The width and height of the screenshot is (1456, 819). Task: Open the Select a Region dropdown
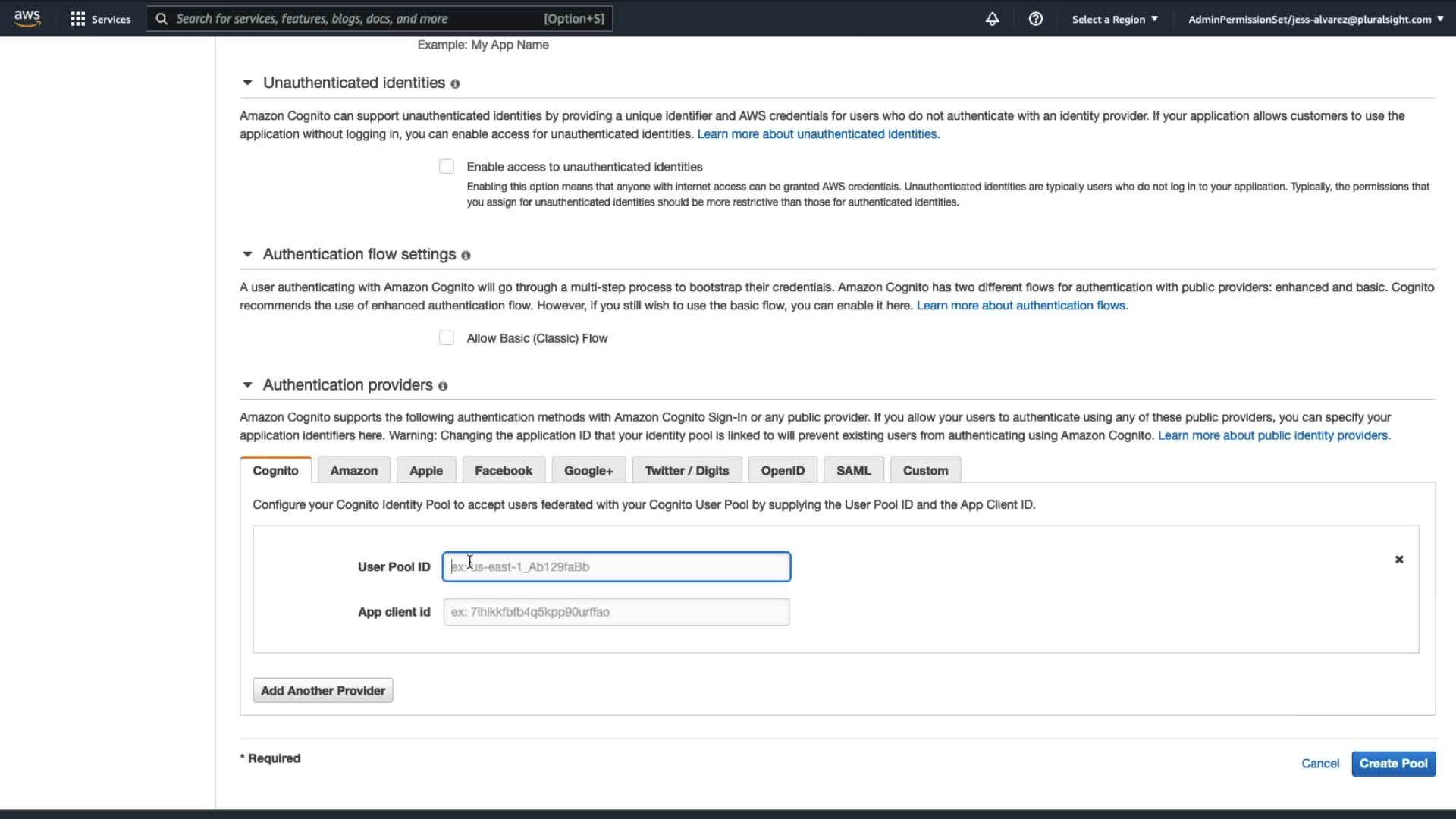(1114, 19)
